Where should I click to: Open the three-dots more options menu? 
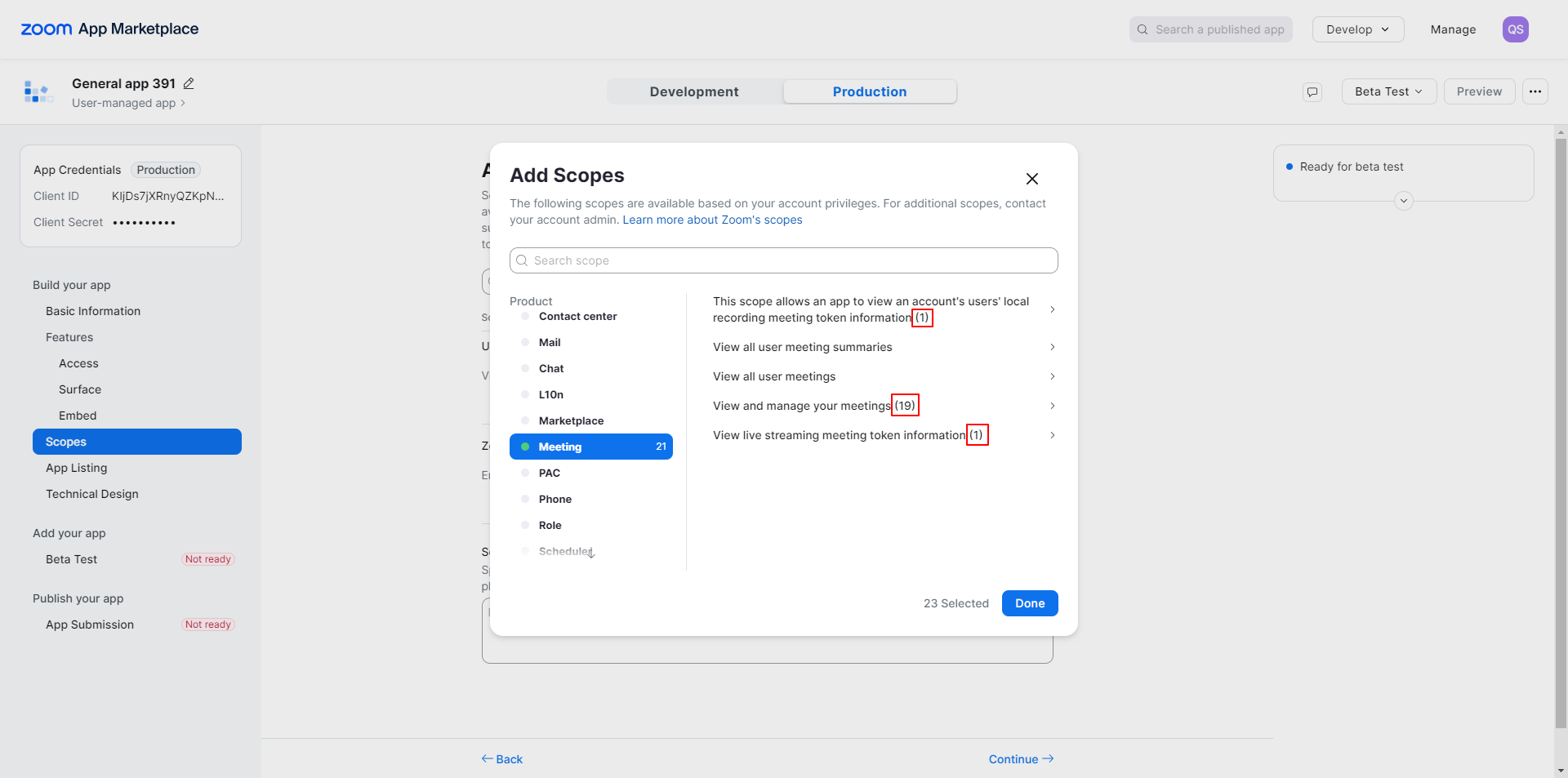pos(1535,91)
